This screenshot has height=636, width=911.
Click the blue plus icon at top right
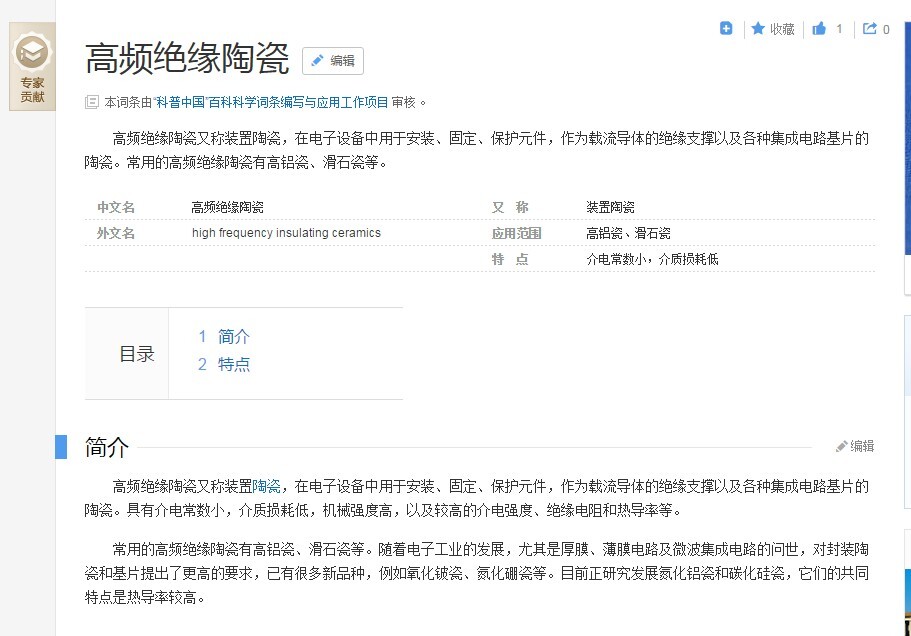(x=727, y=29)
